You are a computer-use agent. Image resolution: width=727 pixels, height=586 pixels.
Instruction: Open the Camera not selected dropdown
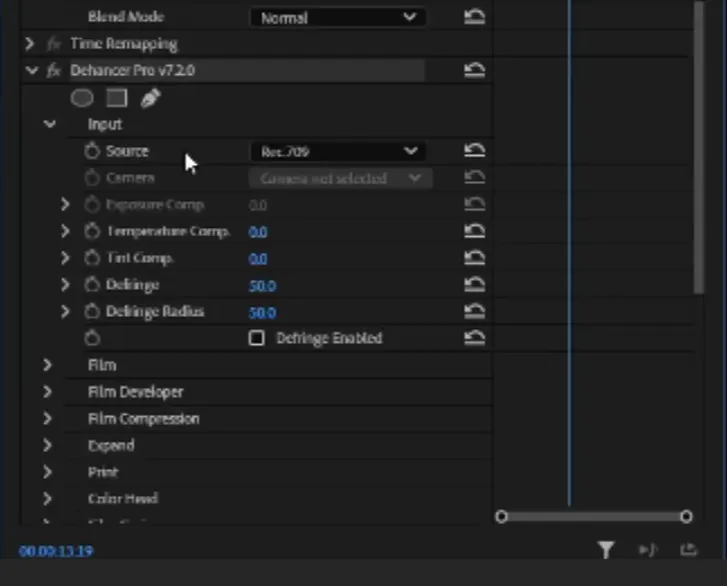(341, 178)
